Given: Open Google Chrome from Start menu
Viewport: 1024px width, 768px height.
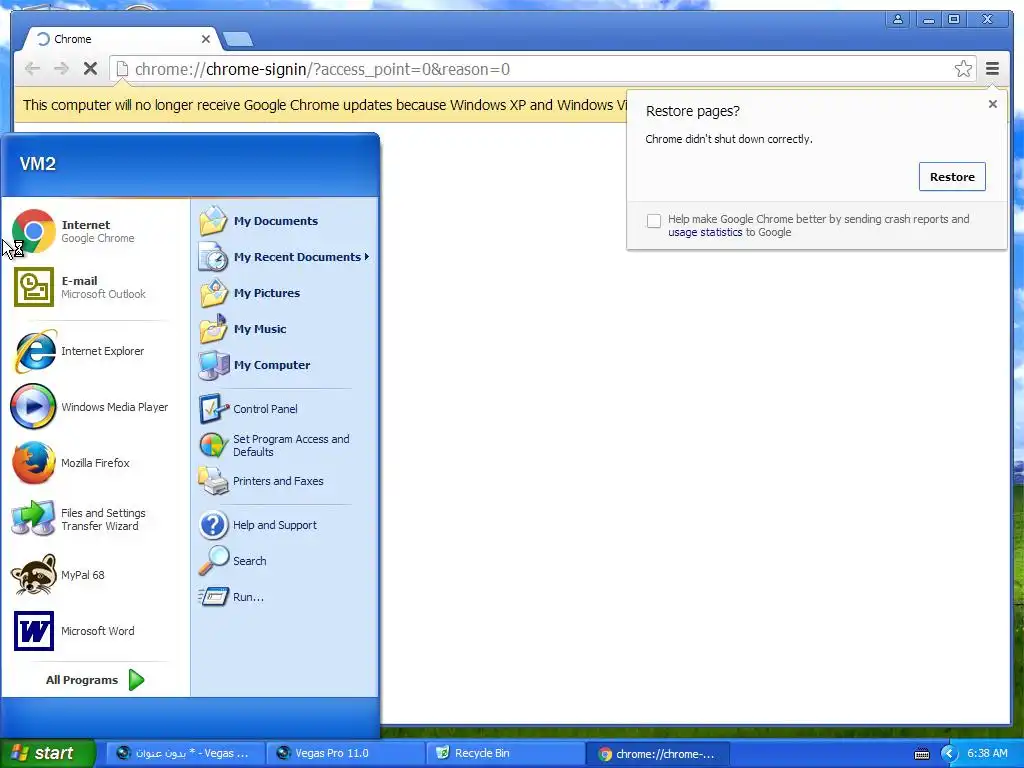Looking at the screenshot, I should [x=95, y=231].
